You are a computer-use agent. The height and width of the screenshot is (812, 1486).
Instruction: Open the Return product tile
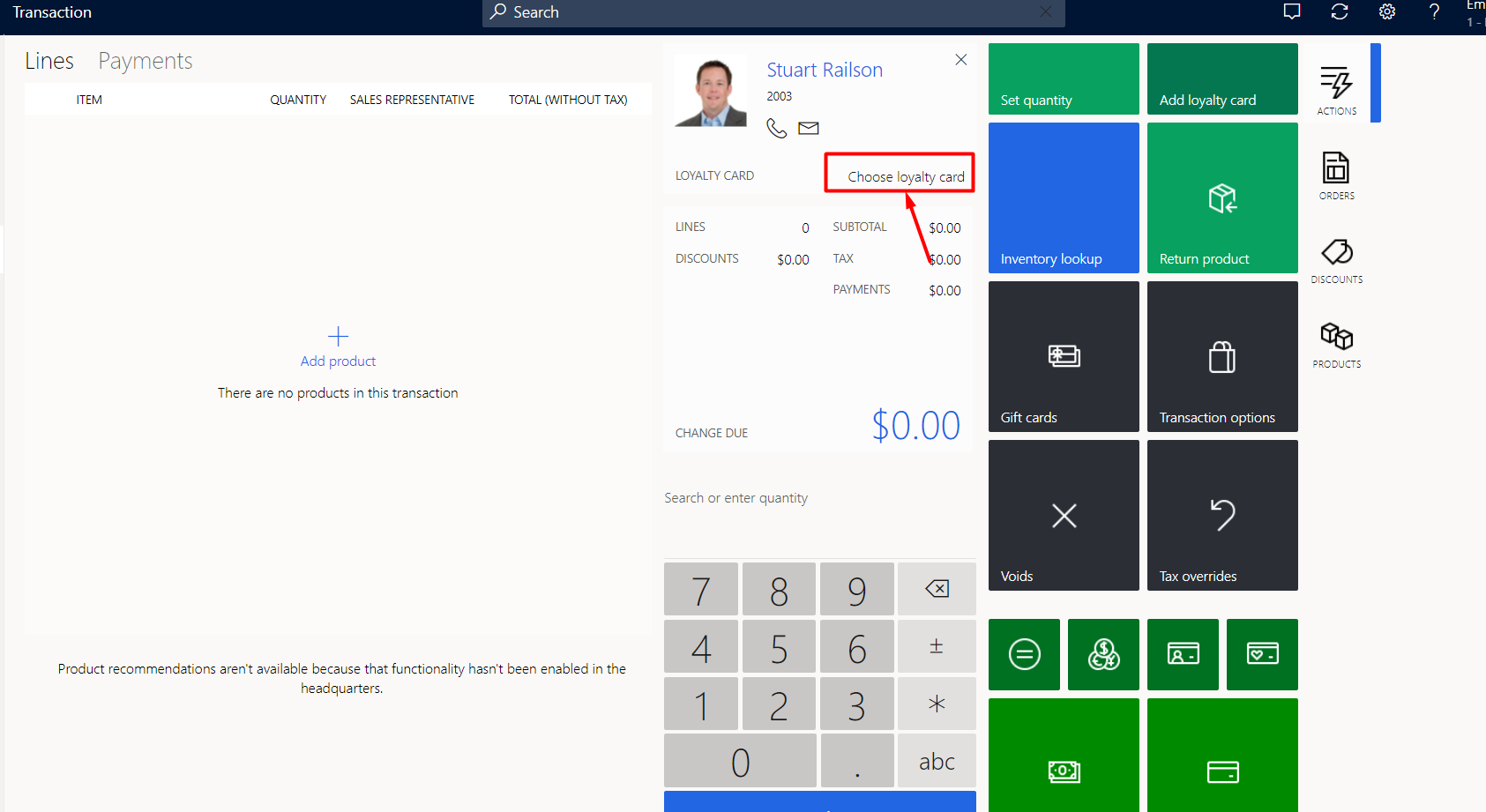(1222, 198)
